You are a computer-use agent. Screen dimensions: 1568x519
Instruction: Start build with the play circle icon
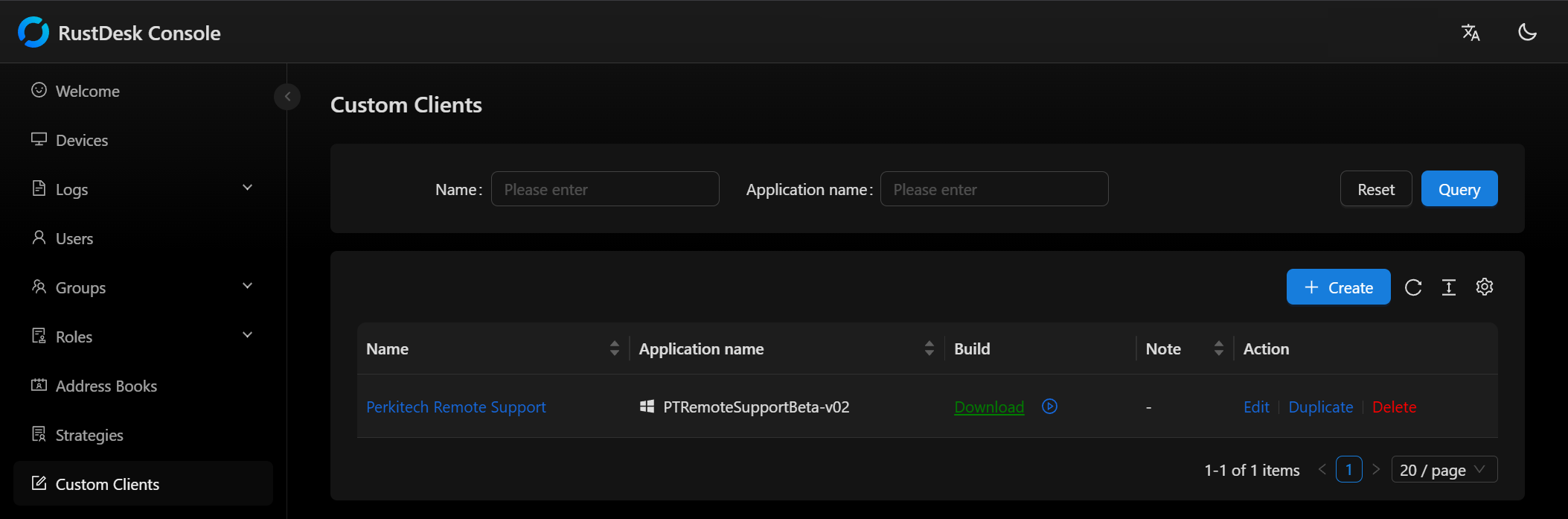pyautogui.click(x=1049, y=407)
